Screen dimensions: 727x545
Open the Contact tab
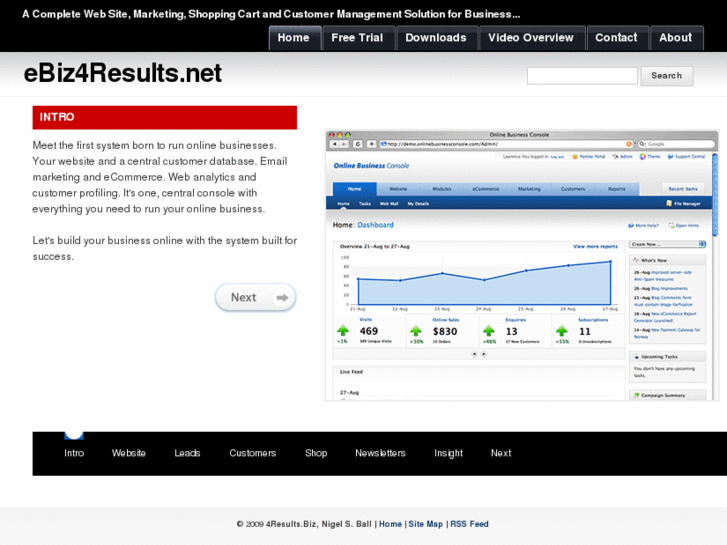[x=616, y=38]
